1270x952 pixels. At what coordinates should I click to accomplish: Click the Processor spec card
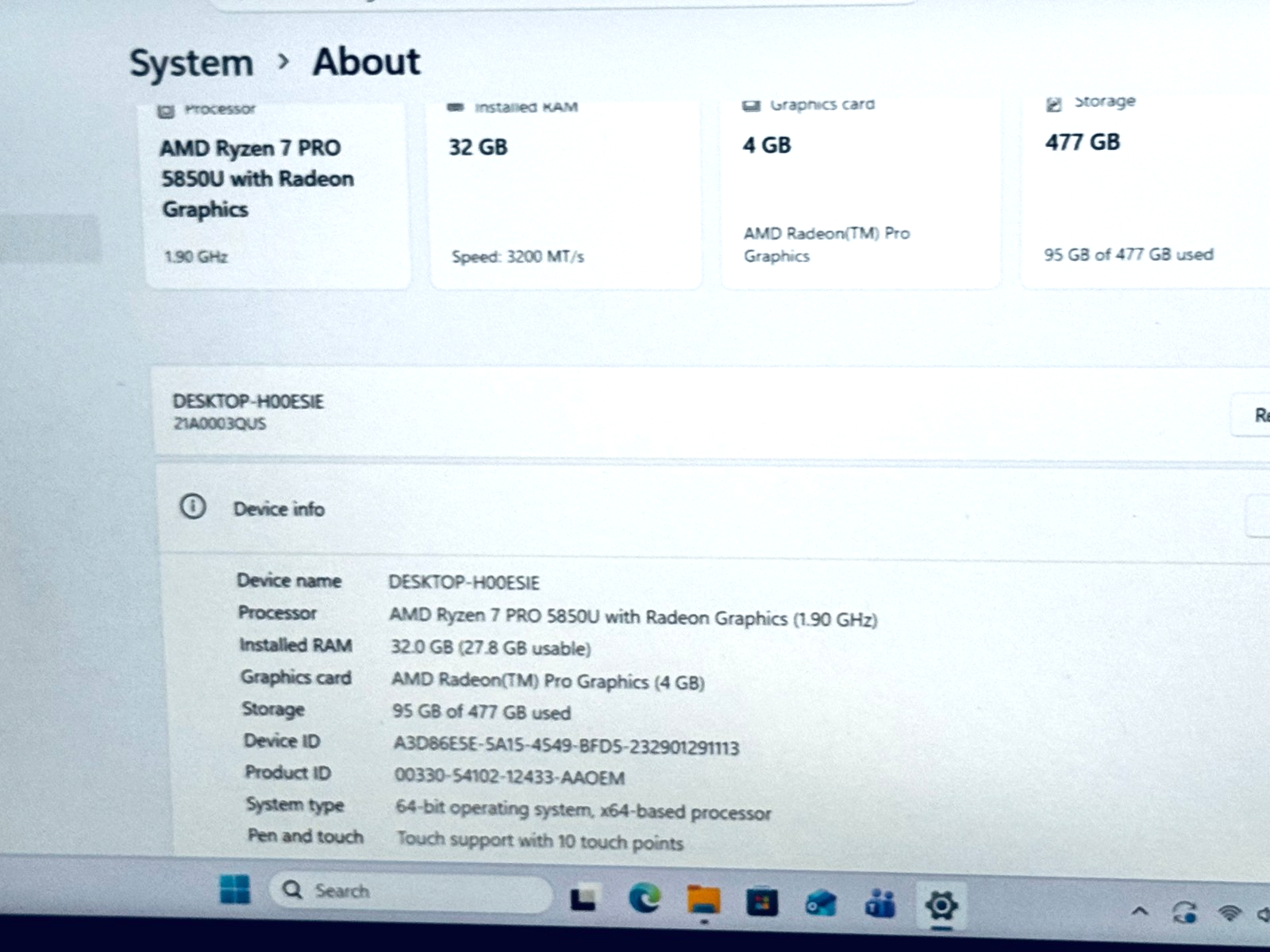click(278, 194)
